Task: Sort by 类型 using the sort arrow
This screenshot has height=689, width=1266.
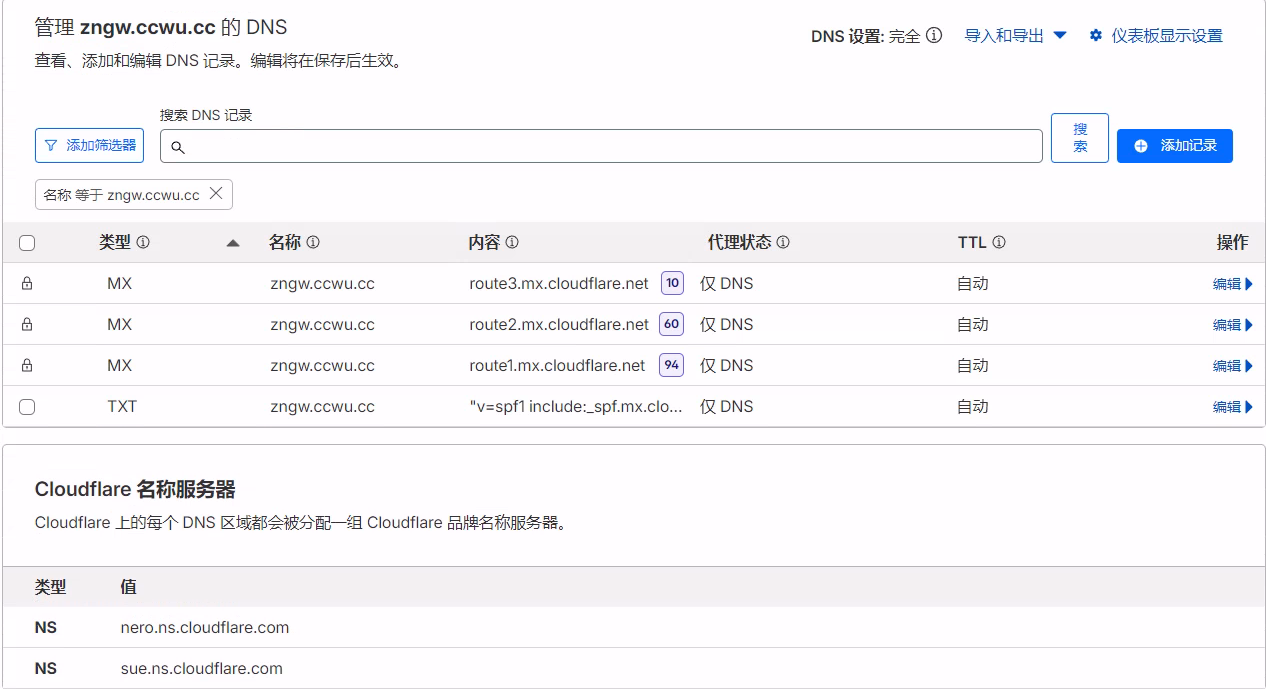Action: tap(233, 243)
